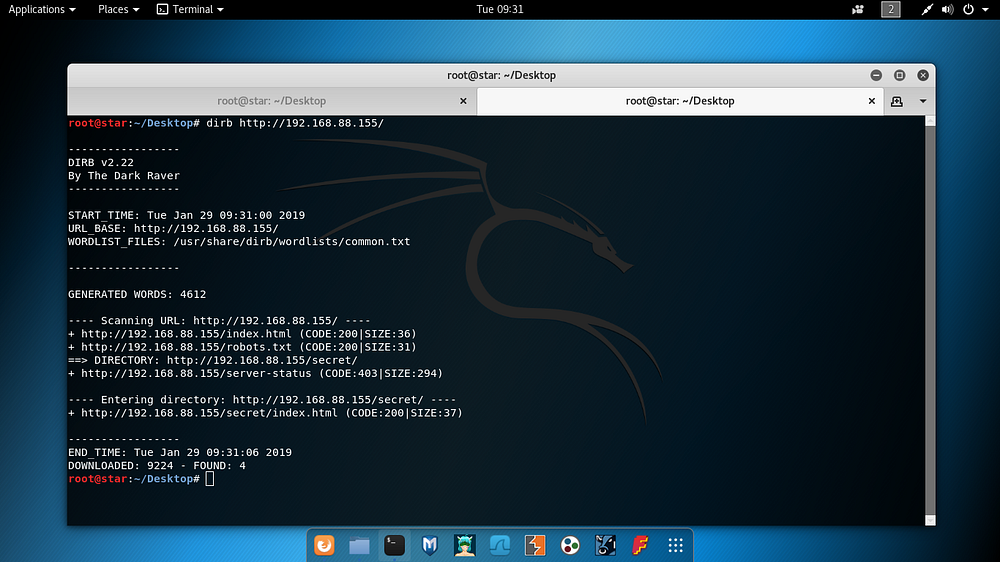Image resolution: width=1000 pixels, height=562 pixels.
Task: Click the URL_BASE line
Action: pyautogui.click(x=173, y=228)
